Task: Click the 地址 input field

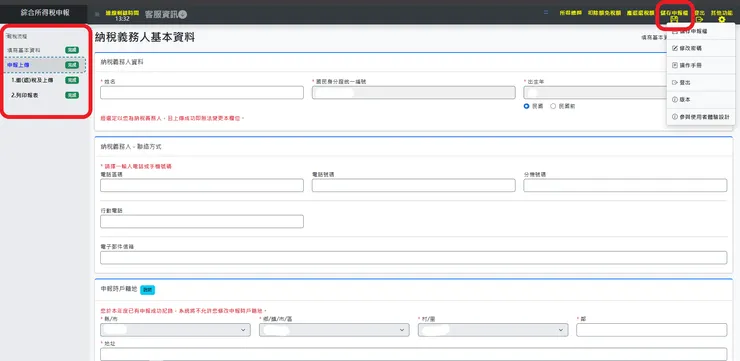Action: click(x=413, y=354)
